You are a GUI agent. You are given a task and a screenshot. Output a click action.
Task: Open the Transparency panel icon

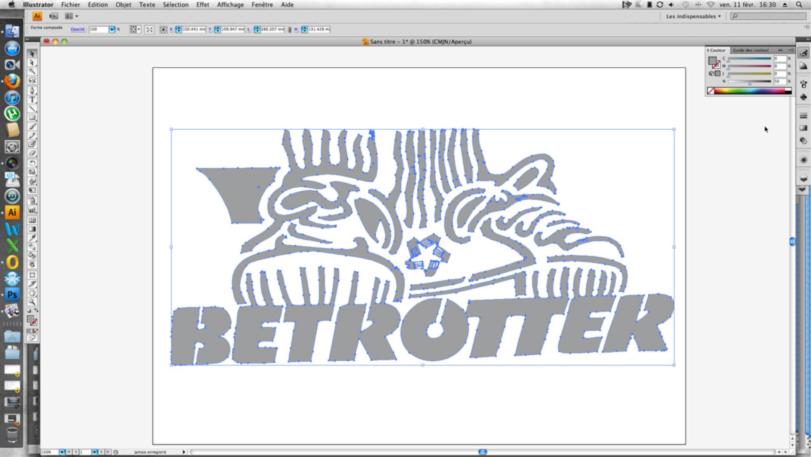tap(803, 140)
